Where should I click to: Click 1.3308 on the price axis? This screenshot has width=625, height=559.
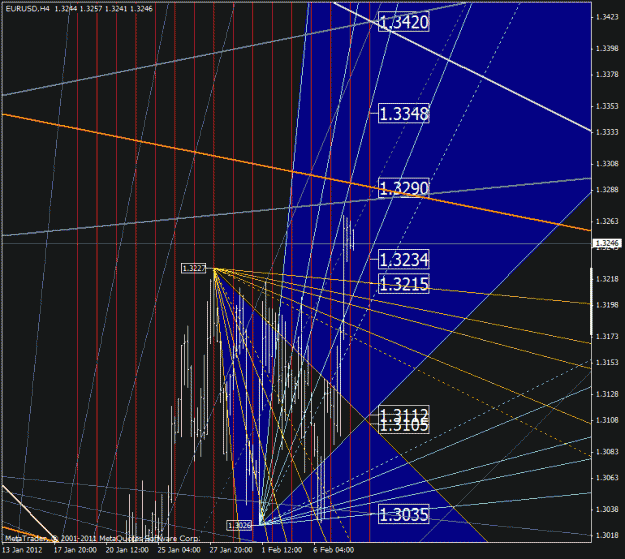[607, 164]
